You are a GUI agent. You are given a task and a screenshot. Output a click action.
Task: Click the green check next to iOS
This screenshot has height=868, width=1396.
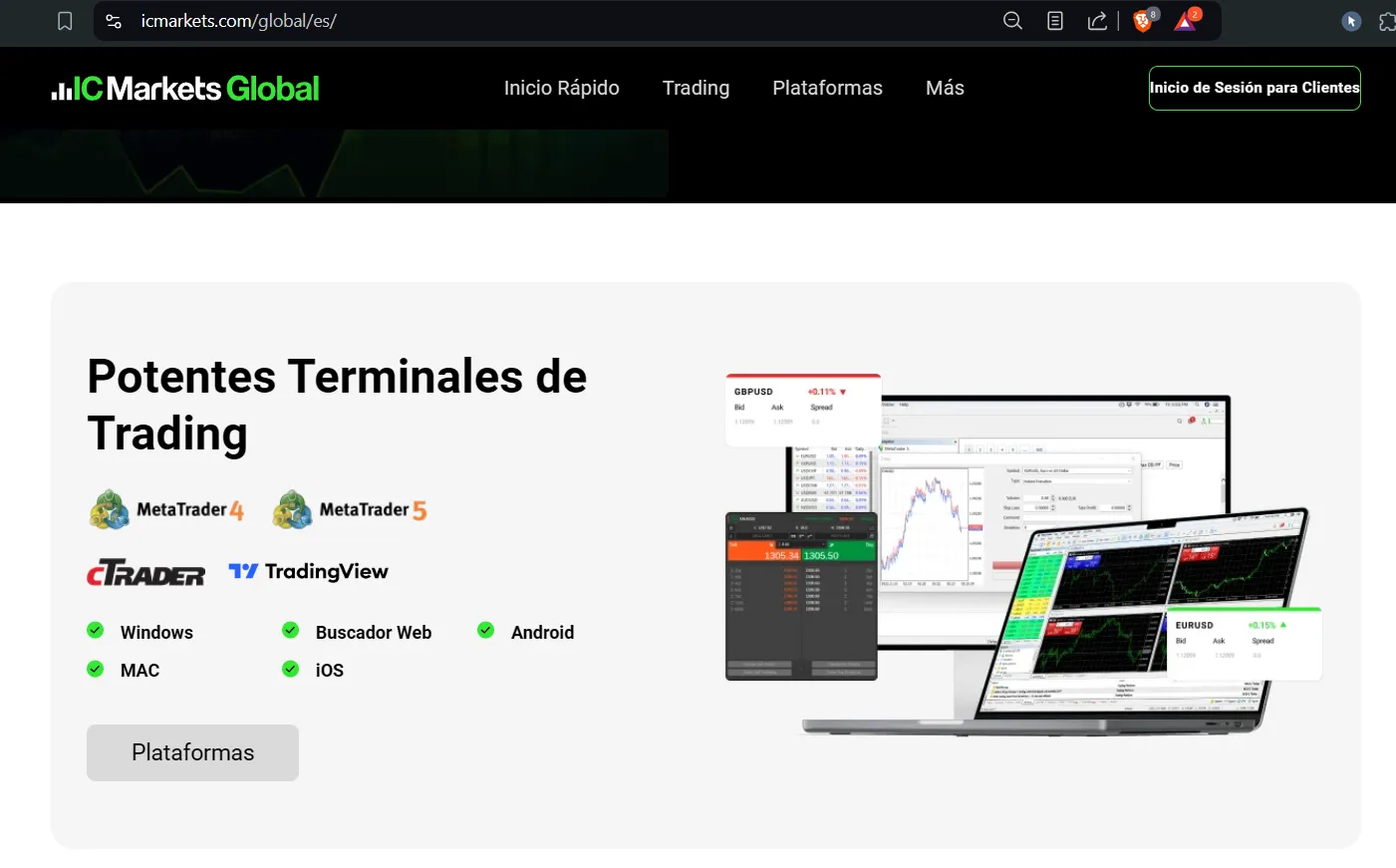click(x=291, y=669)
